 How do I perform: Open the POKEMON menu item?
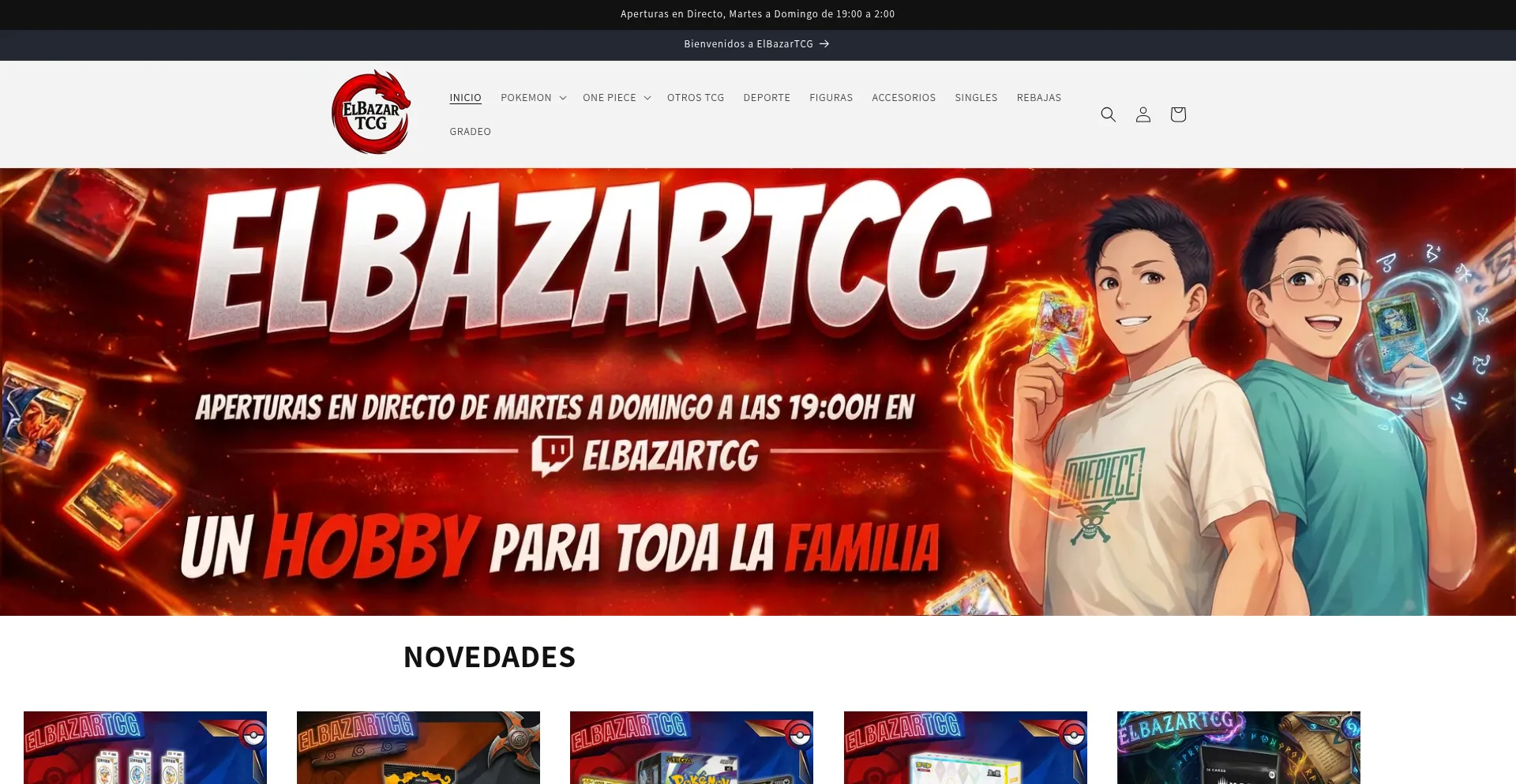tap(526, 98)
